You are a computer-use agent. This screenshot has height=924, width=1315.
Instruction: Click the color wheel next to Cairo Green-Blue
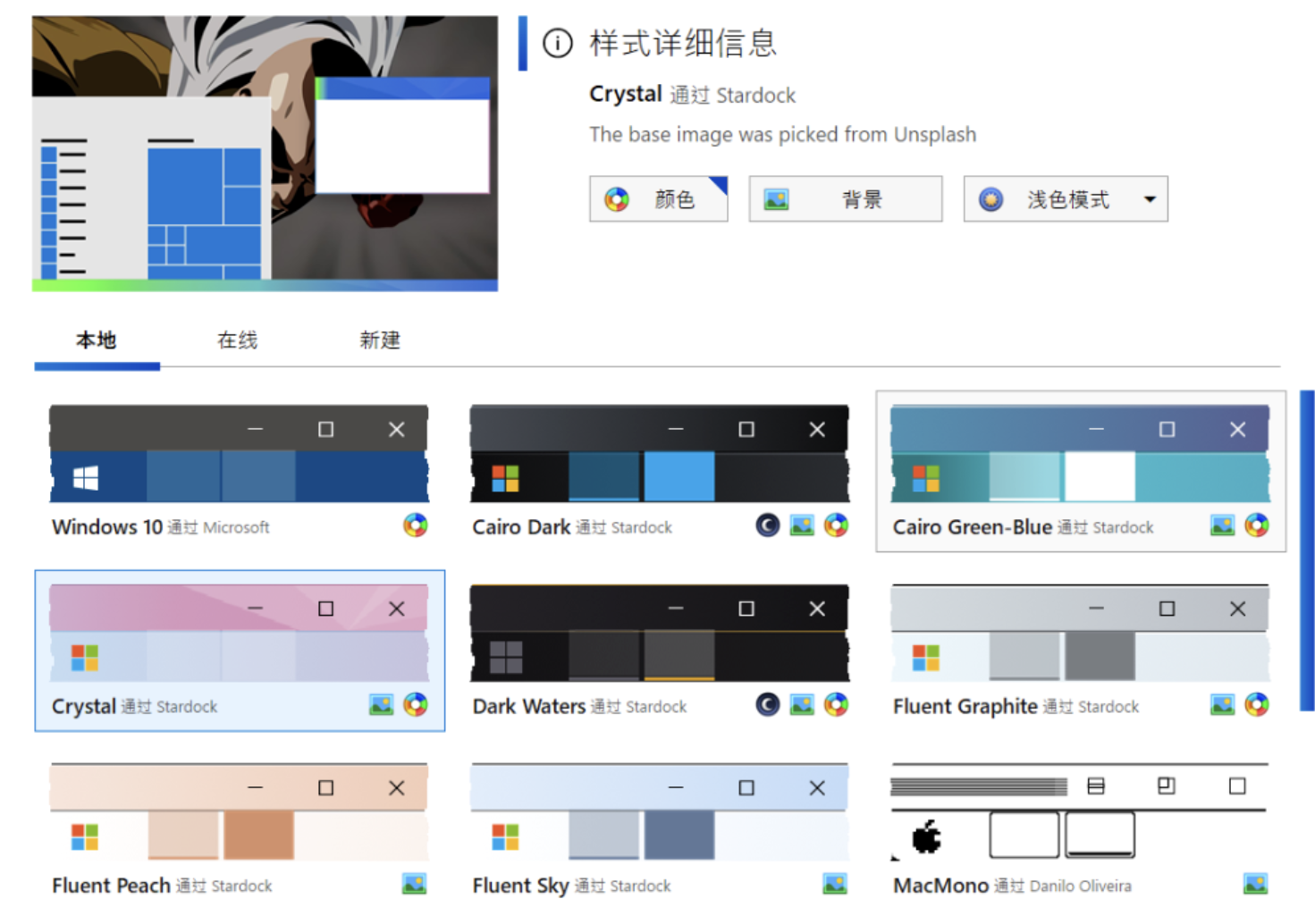pyautogui.click(x=1258, y=526)
